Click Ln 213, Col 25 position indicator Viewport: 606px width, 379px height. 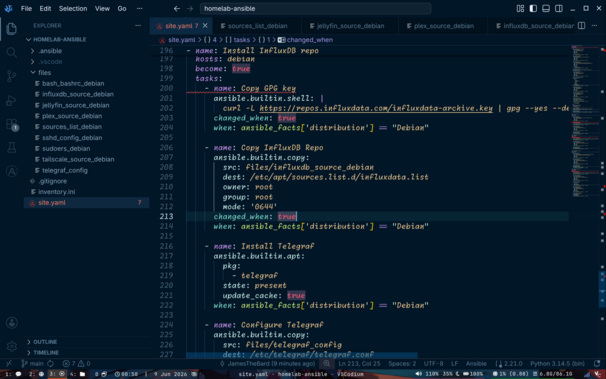point(359,364)
